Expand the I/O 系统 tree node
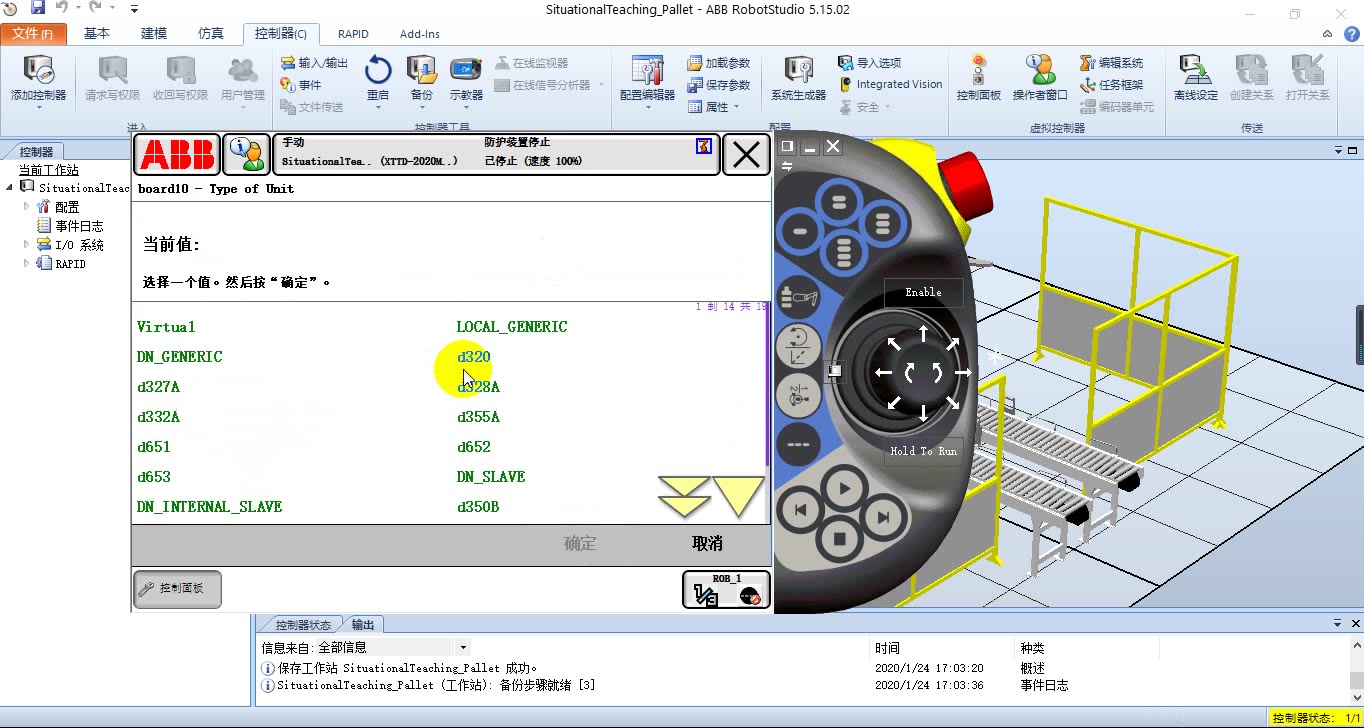Screen dimensions: 1364x728 tap(27, 244)
